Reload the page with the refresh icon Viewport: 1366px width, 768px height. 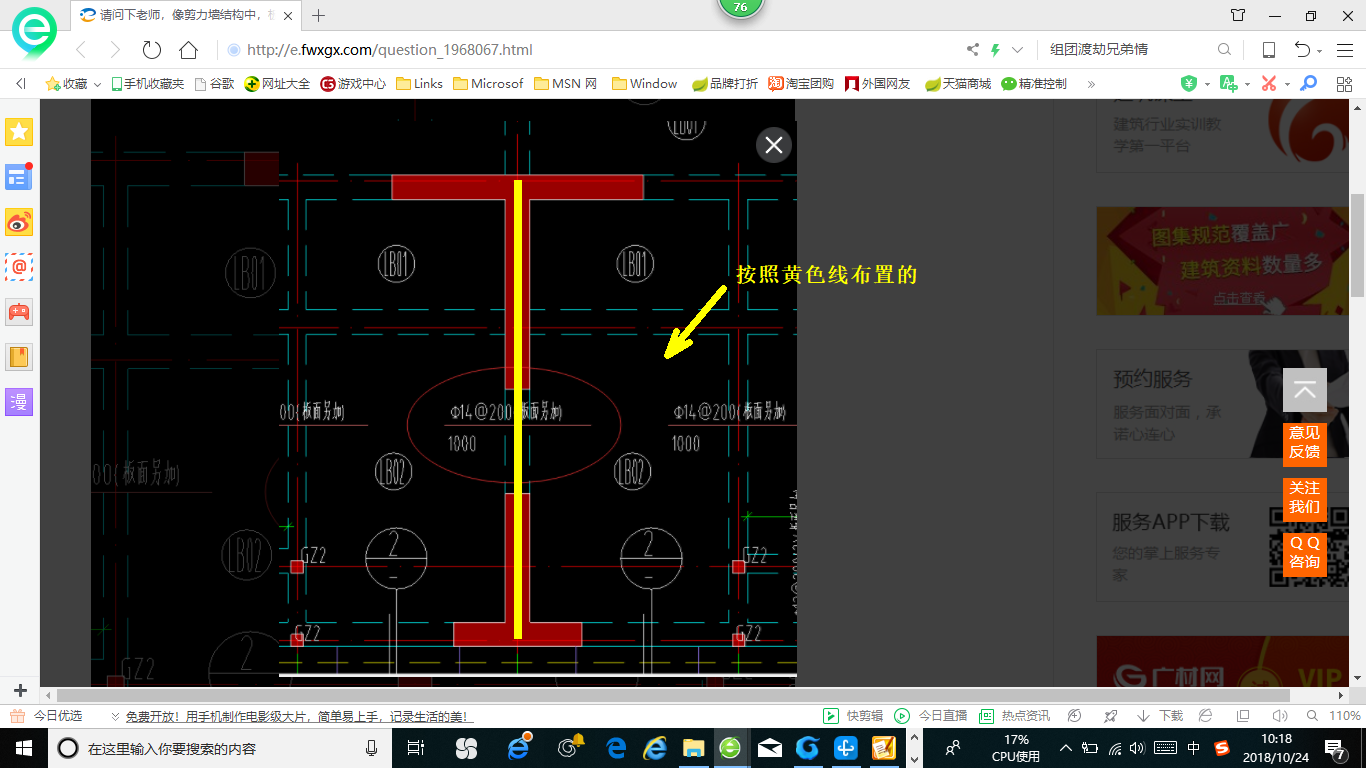[152, 50]
